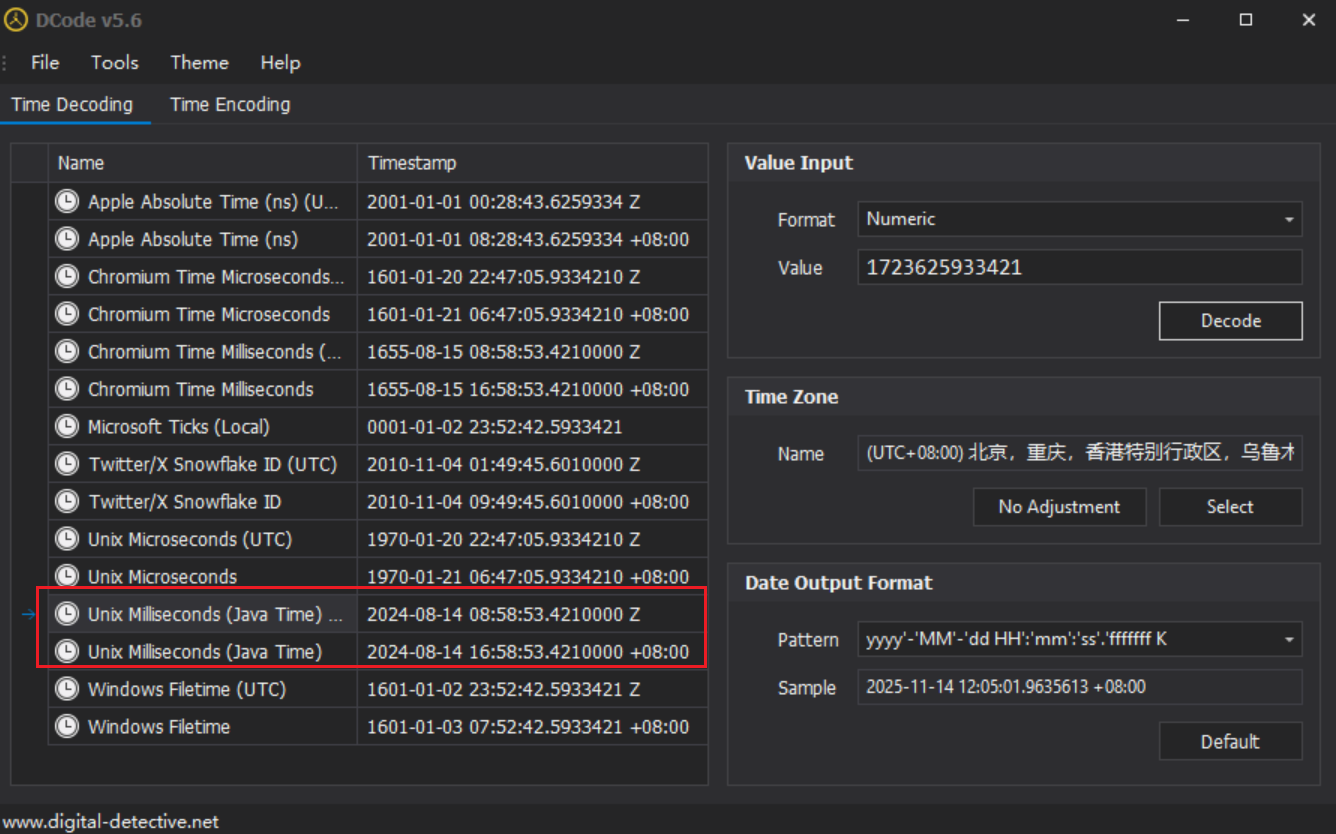Click the Select time zone button
The image size is (1336, 834).
pyautogui.click(x=1230, y=507)
